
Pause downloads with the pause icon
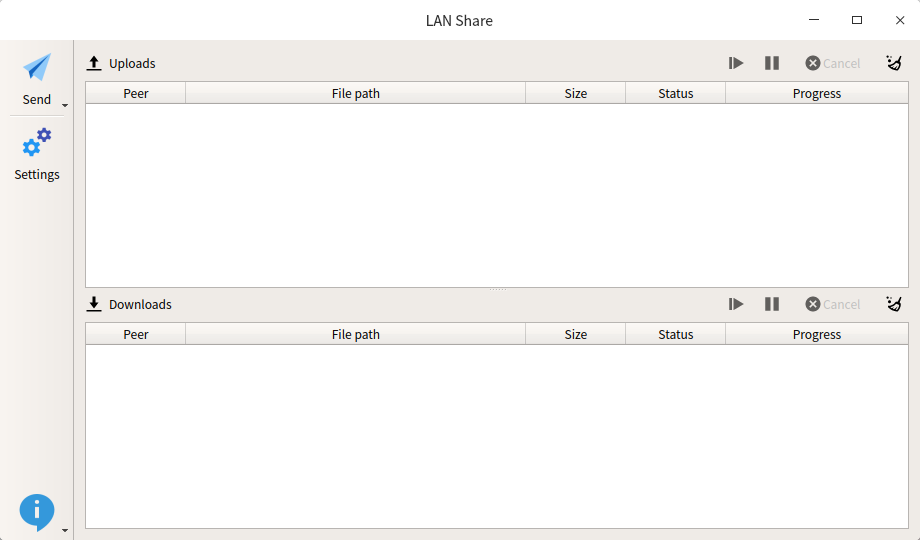[x=772, y=304]
